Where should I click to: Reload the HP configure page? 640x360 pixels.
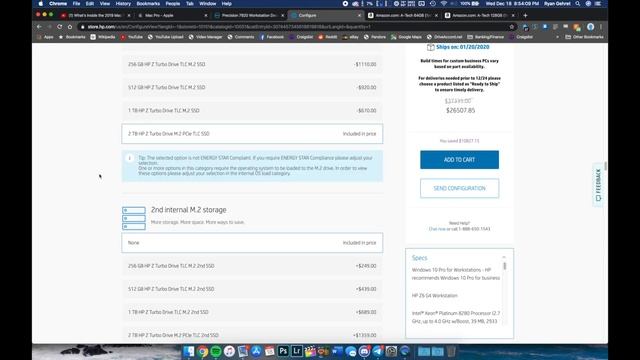pos(60,27)
